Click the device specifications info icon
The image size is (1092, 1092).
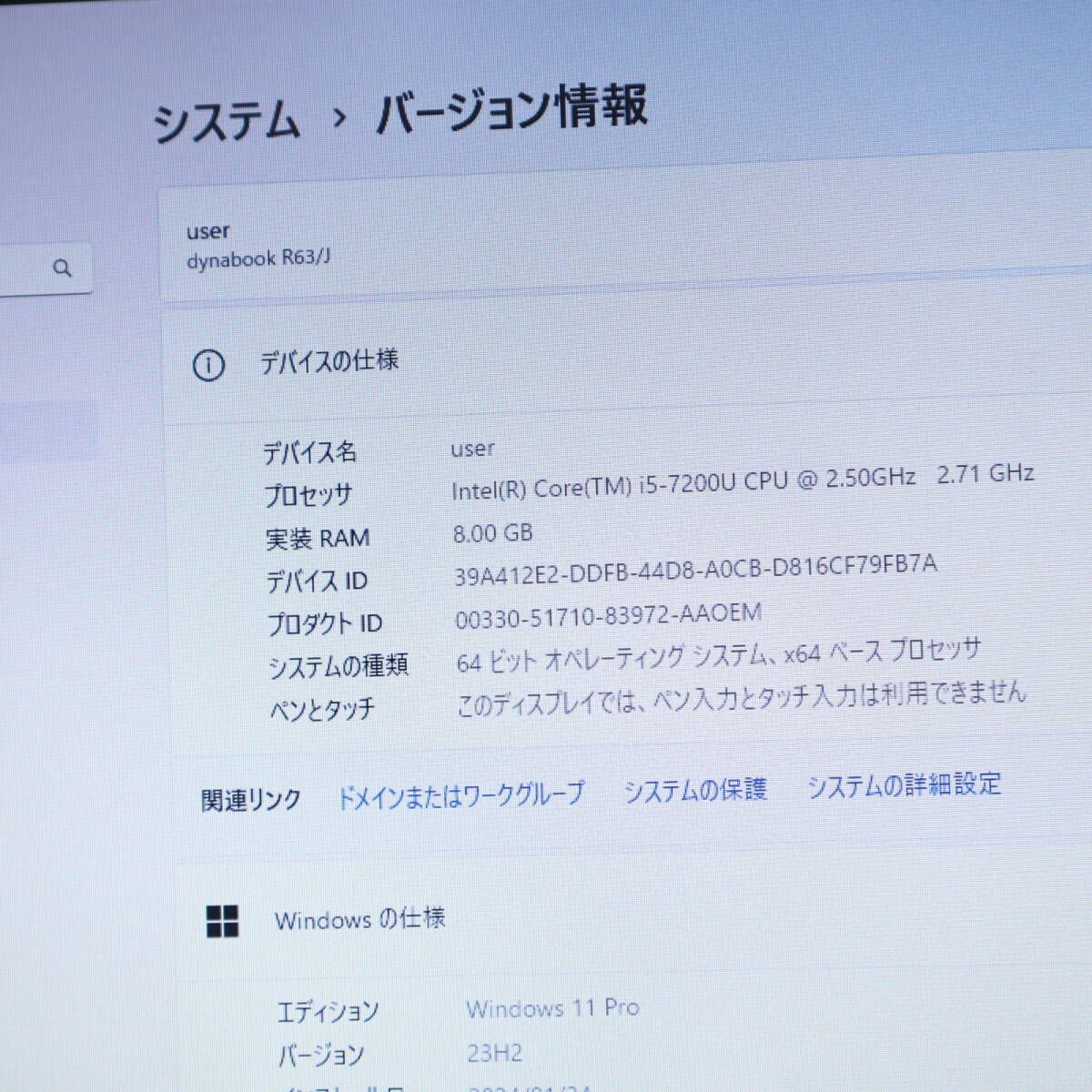208,365
